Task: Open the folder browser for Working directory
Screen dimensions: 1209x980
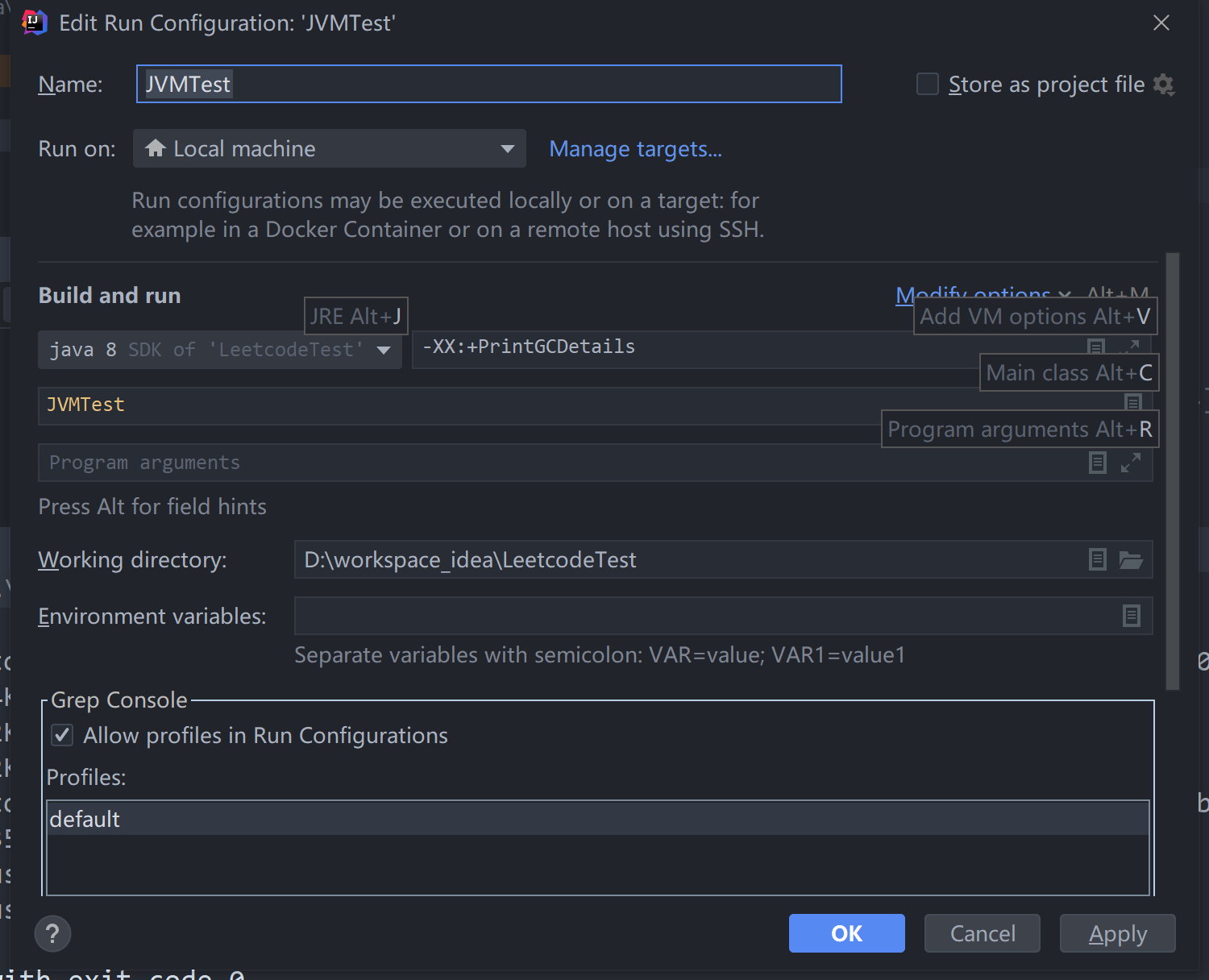Action: pos(1131,560)
